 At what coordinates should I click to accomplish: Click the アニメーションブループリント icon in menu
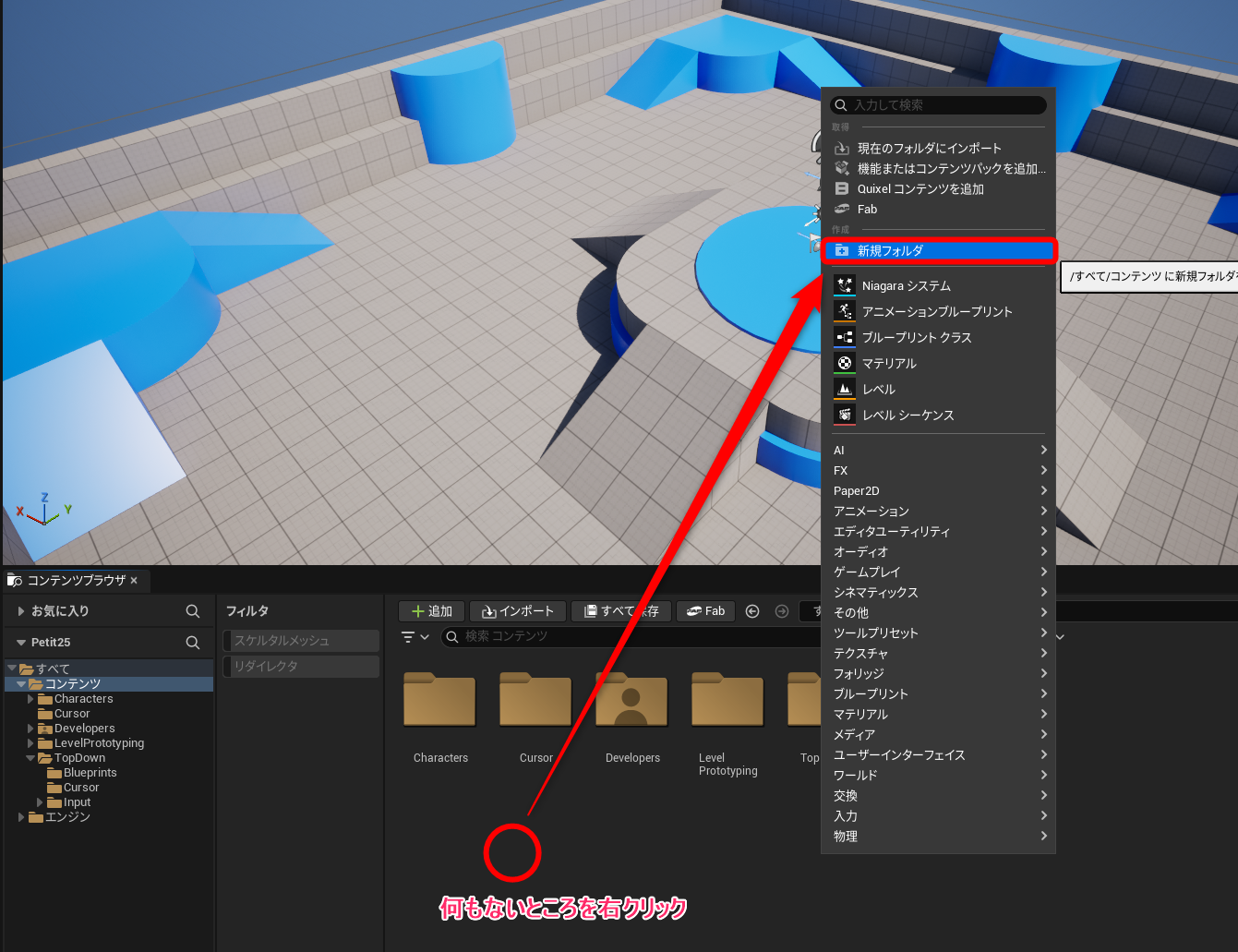[844, 311]
